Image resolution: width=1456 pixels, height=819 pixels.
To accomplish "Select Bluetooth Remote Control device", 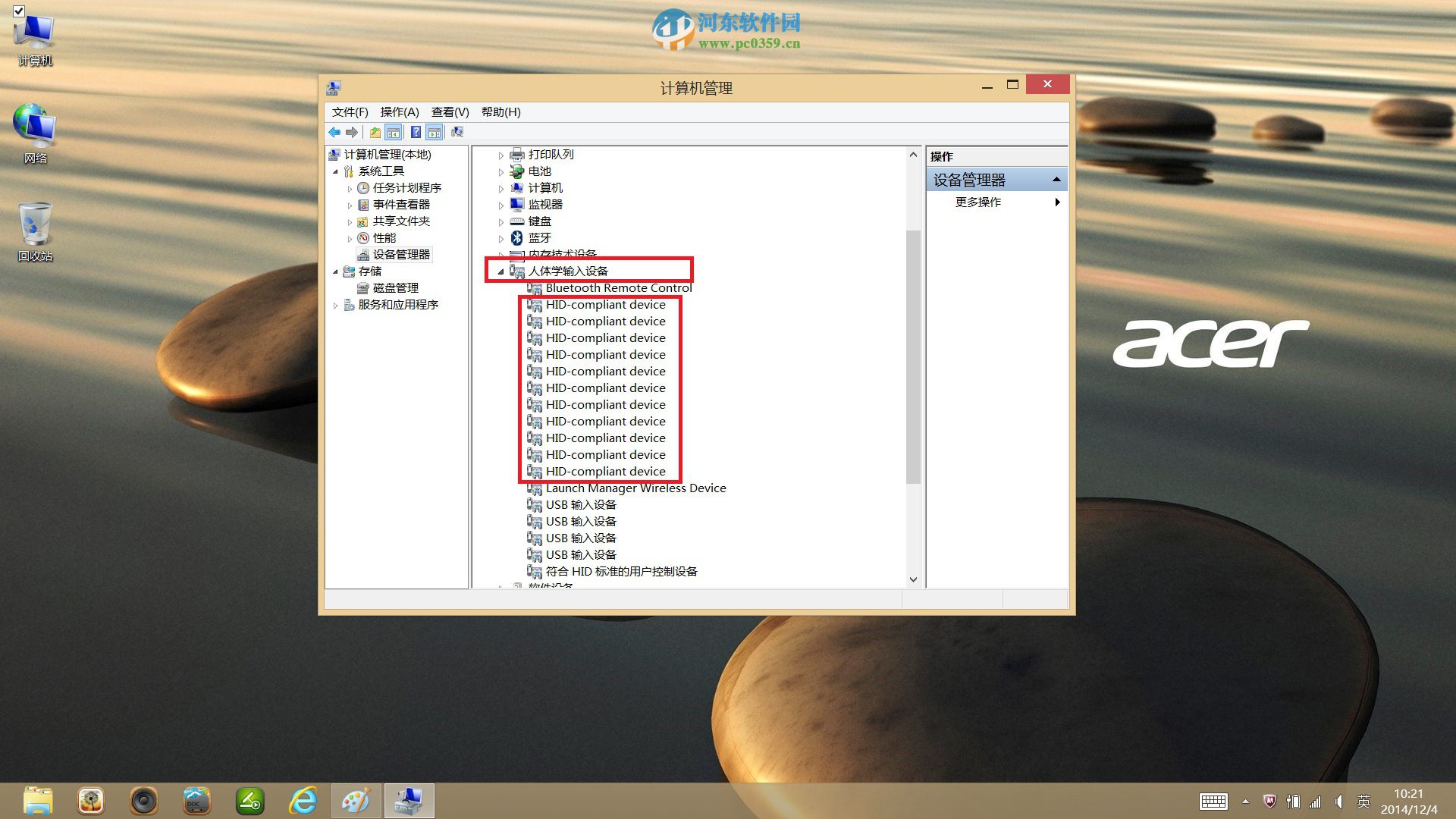I will [x=618, y=288].
